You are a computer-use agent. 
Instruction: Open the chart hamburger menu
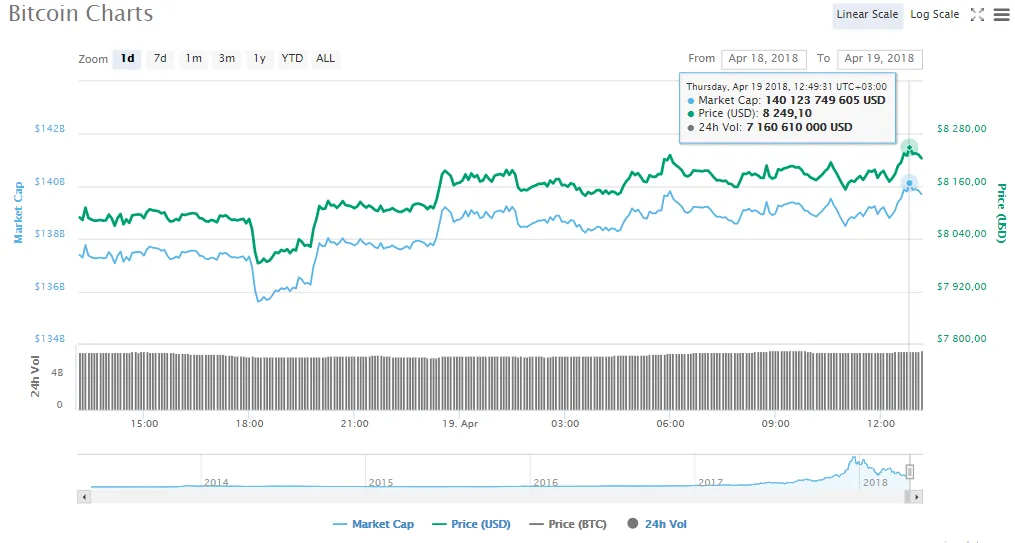[x=1000, y=15]
